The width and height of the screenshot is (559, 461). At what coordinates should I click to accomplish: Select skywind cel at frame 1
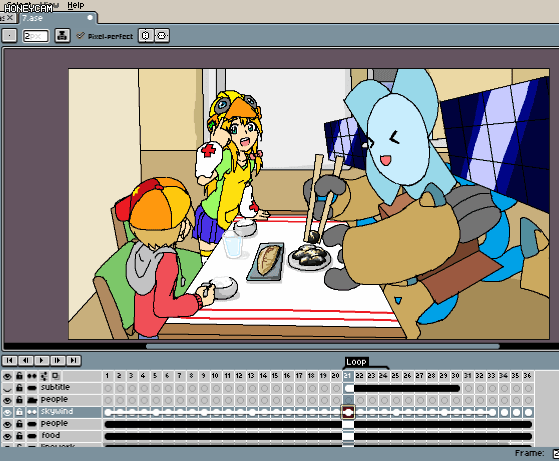pyautogui.click(x=108, y=413)
